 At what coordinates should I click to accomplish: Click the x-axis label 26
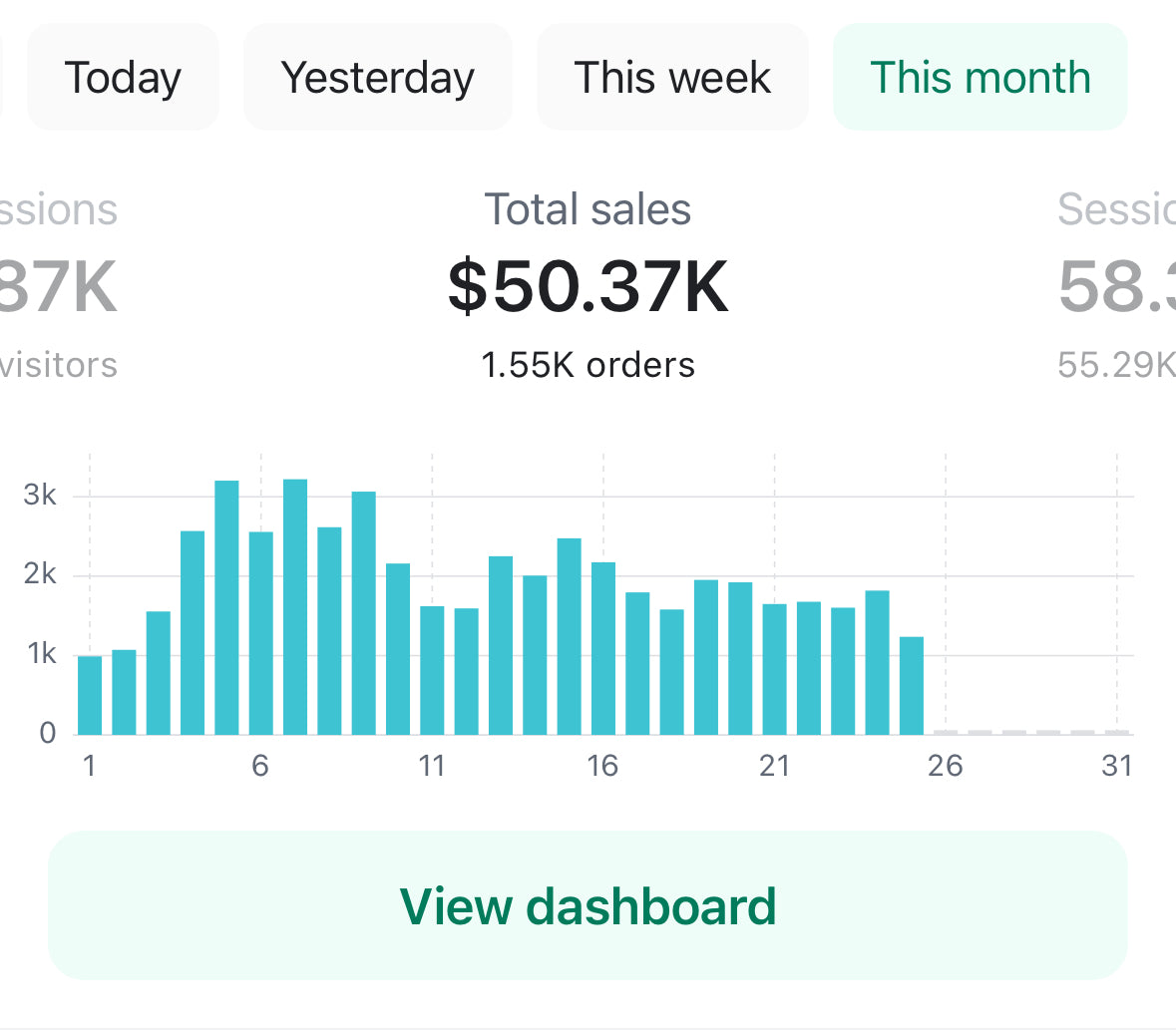(946, 766)
